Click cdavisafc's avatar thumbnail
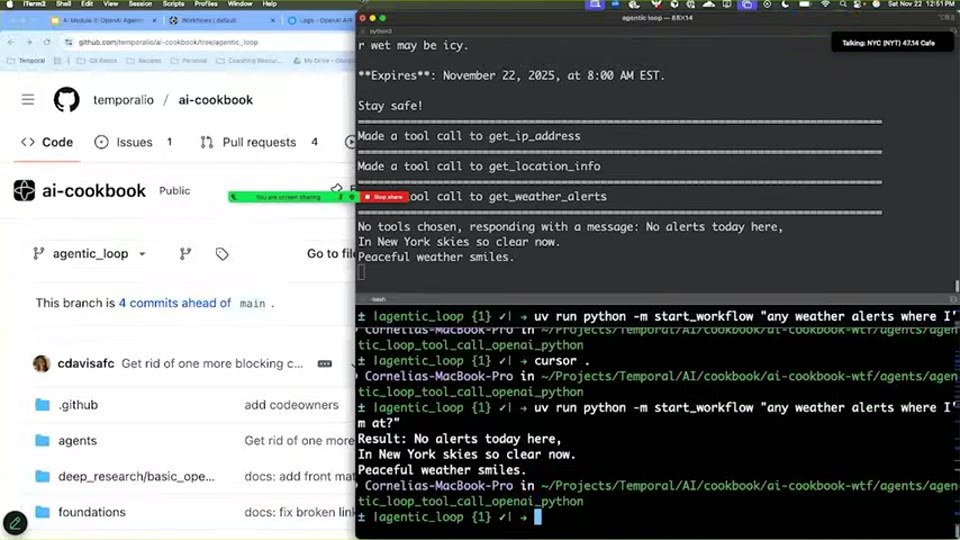 pyautogui.click(x=41, y=363)
